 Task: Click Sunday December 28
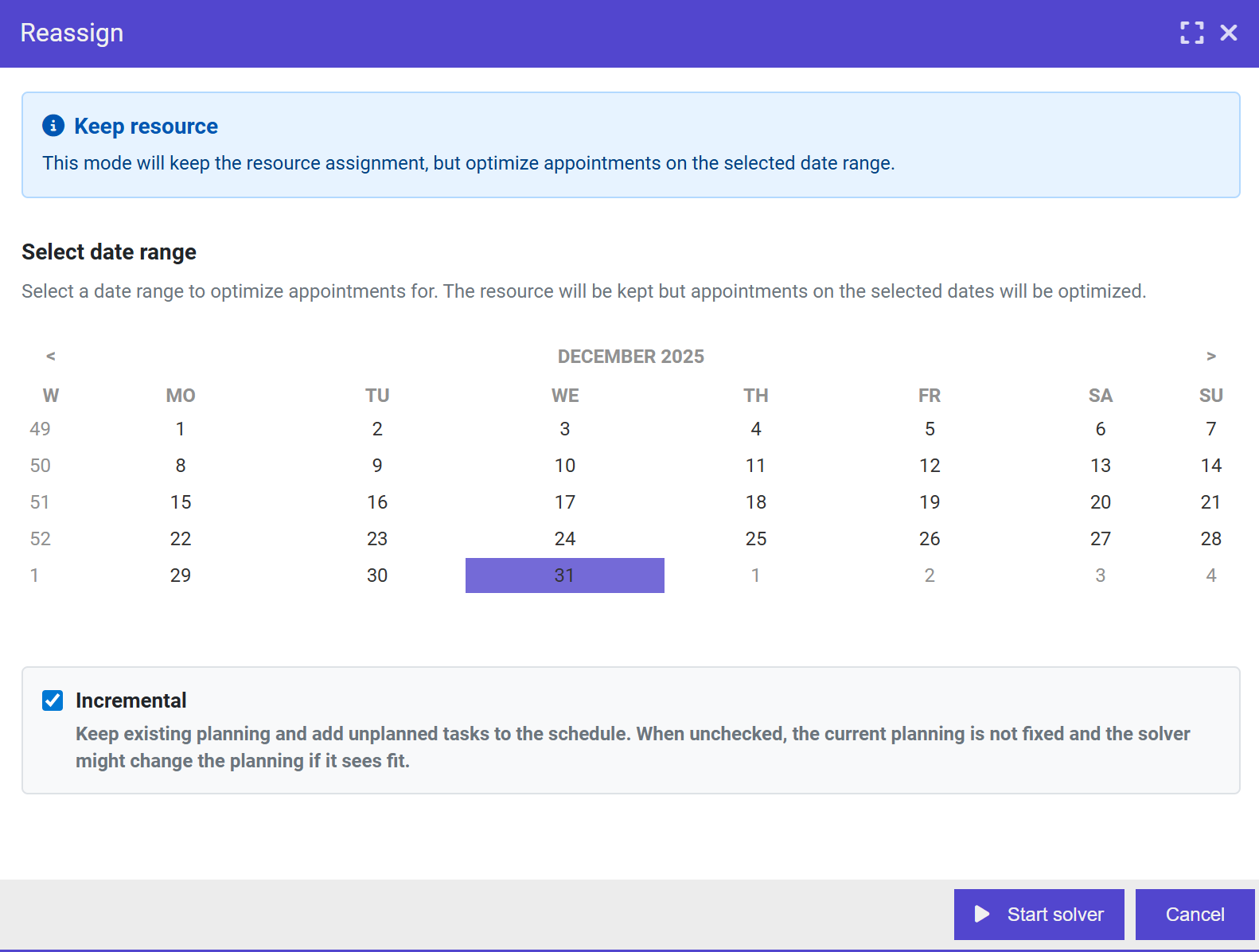click(x=1210, y=539)
